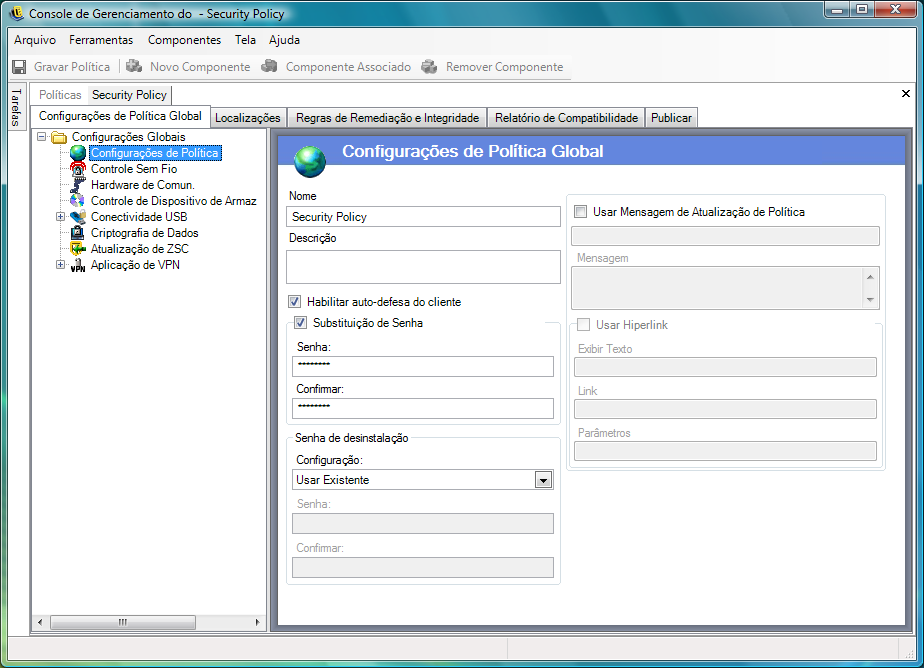This screenshot has height=668, width=924.
Task: Click the large globe icon in the header
Action: pyautogui.click(x=310, y=161)
